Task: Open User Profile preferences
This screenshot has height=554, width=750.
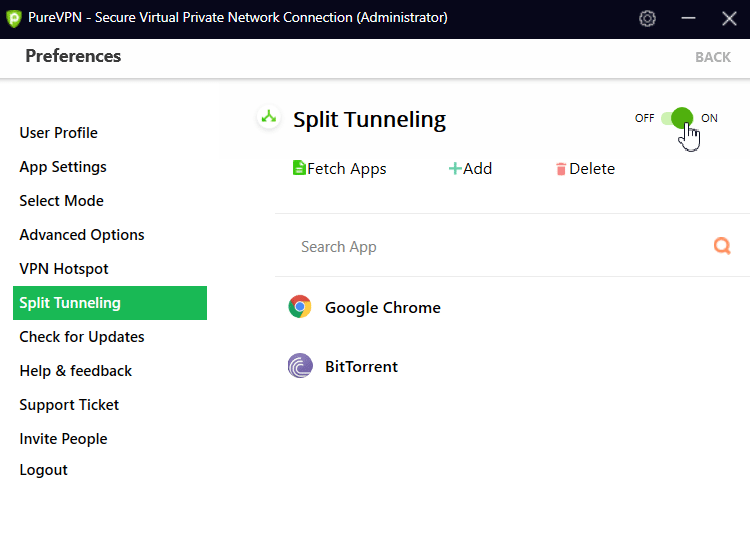Action: [x=58, y=133]
